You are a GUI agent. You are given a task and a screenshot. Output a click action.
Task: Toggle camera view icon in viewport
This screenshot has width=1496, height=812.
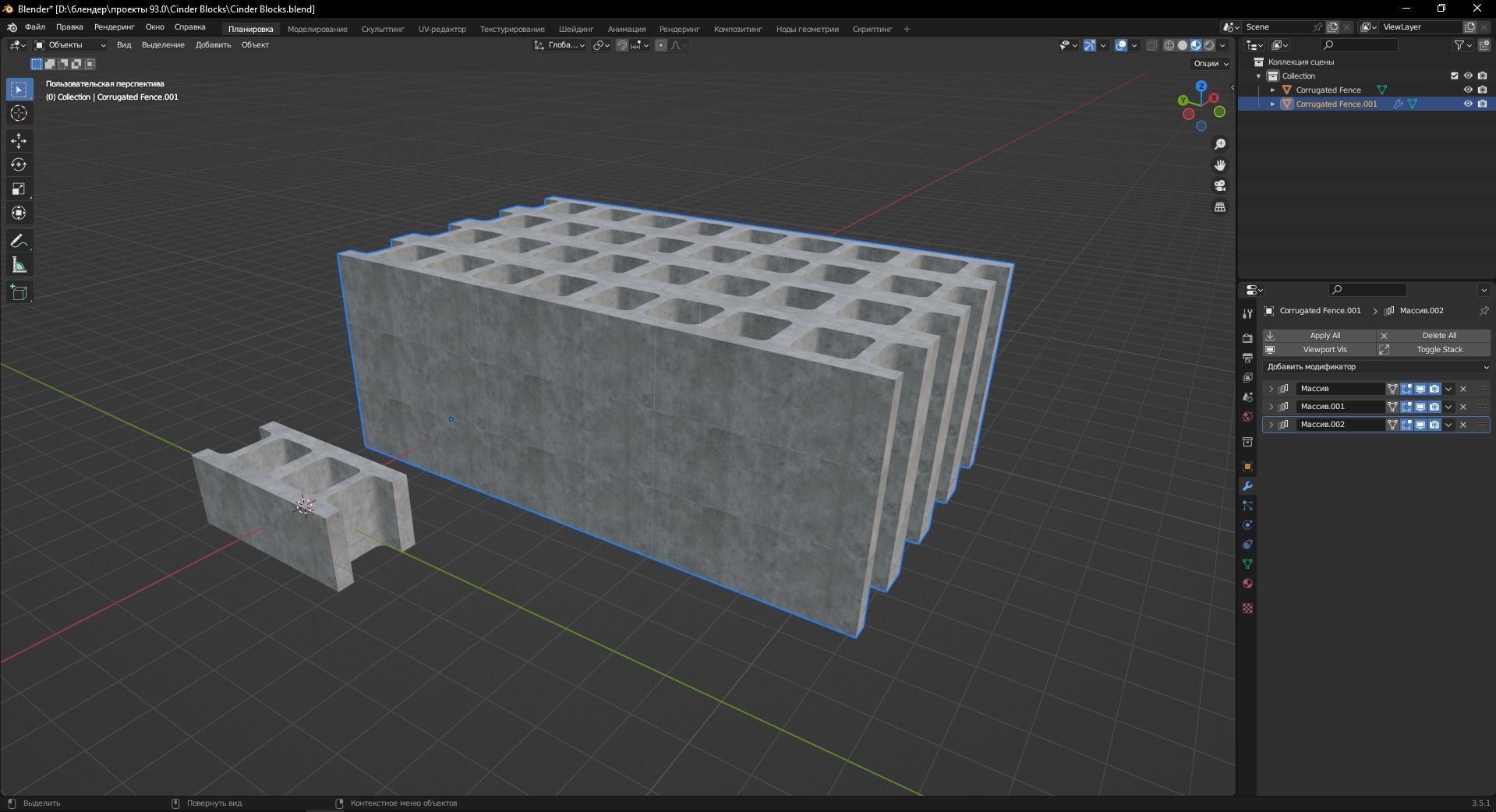[1220, 186]
